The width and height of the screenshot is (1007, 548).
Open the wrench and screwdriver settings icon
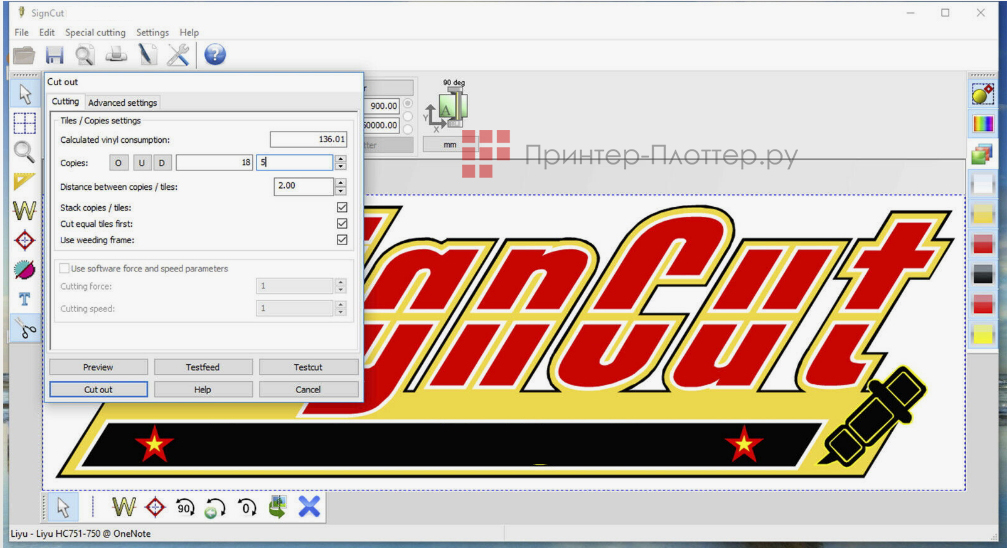(178, 54)
